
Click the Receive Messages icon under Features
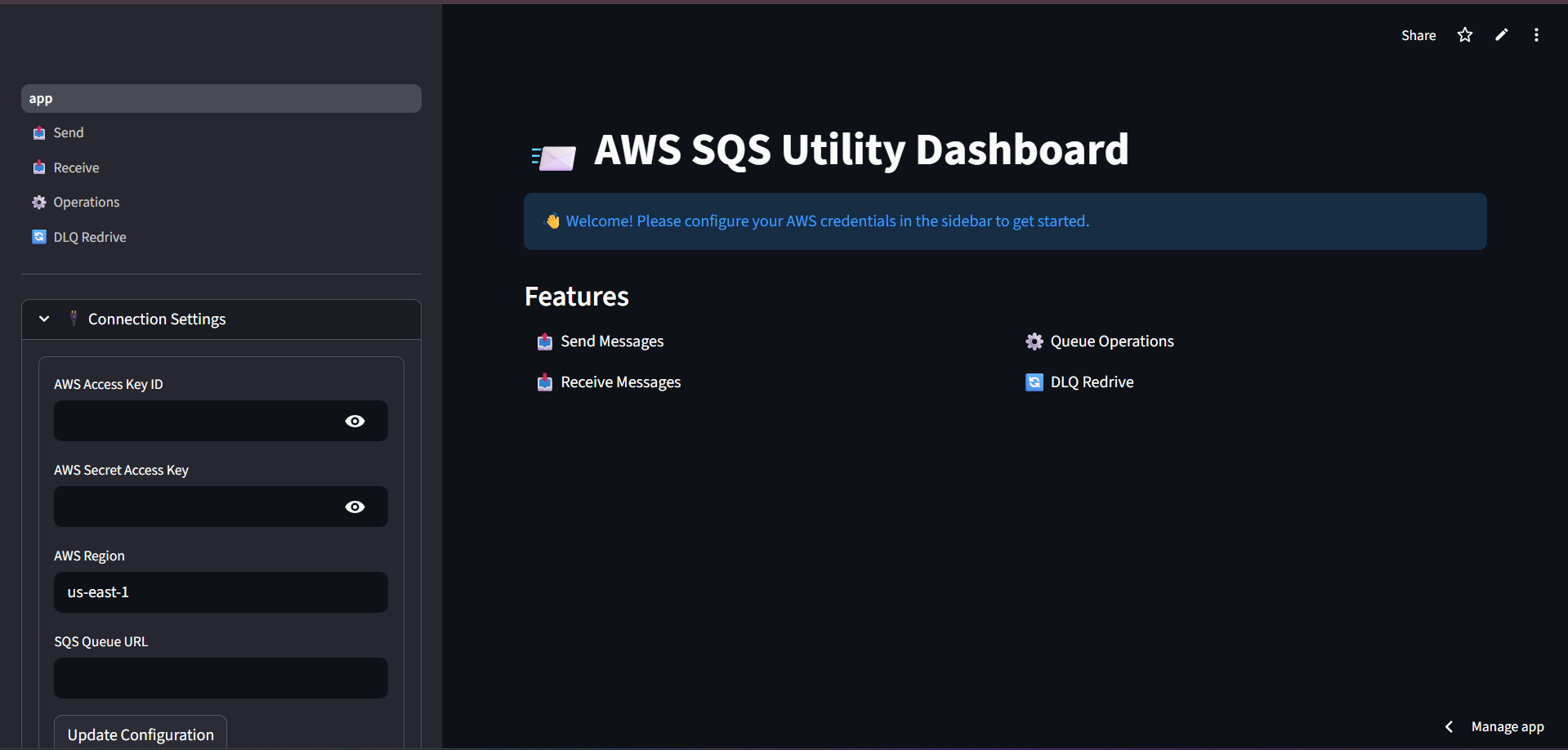click(x=544, y=382)
